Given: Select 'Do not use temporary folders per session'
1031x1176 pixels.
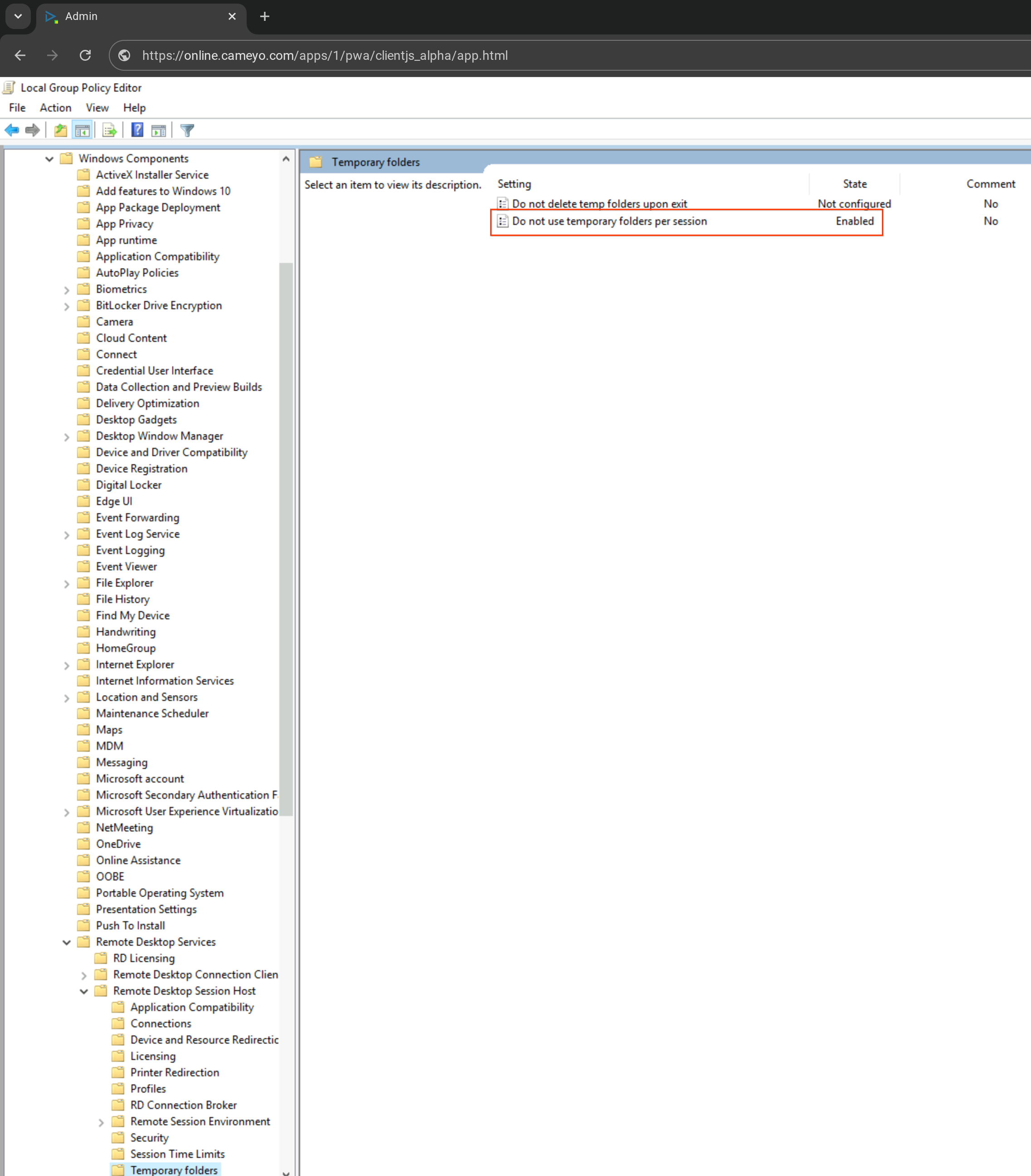Looking at the screenshot, I should [609, 222].
